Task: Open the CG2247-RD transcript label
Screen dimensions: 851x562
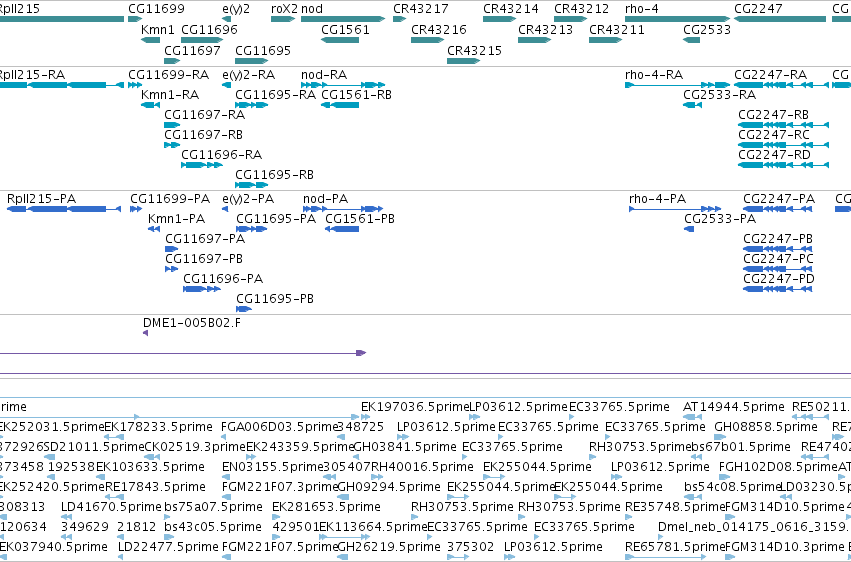Action: (x=774, y=155)
